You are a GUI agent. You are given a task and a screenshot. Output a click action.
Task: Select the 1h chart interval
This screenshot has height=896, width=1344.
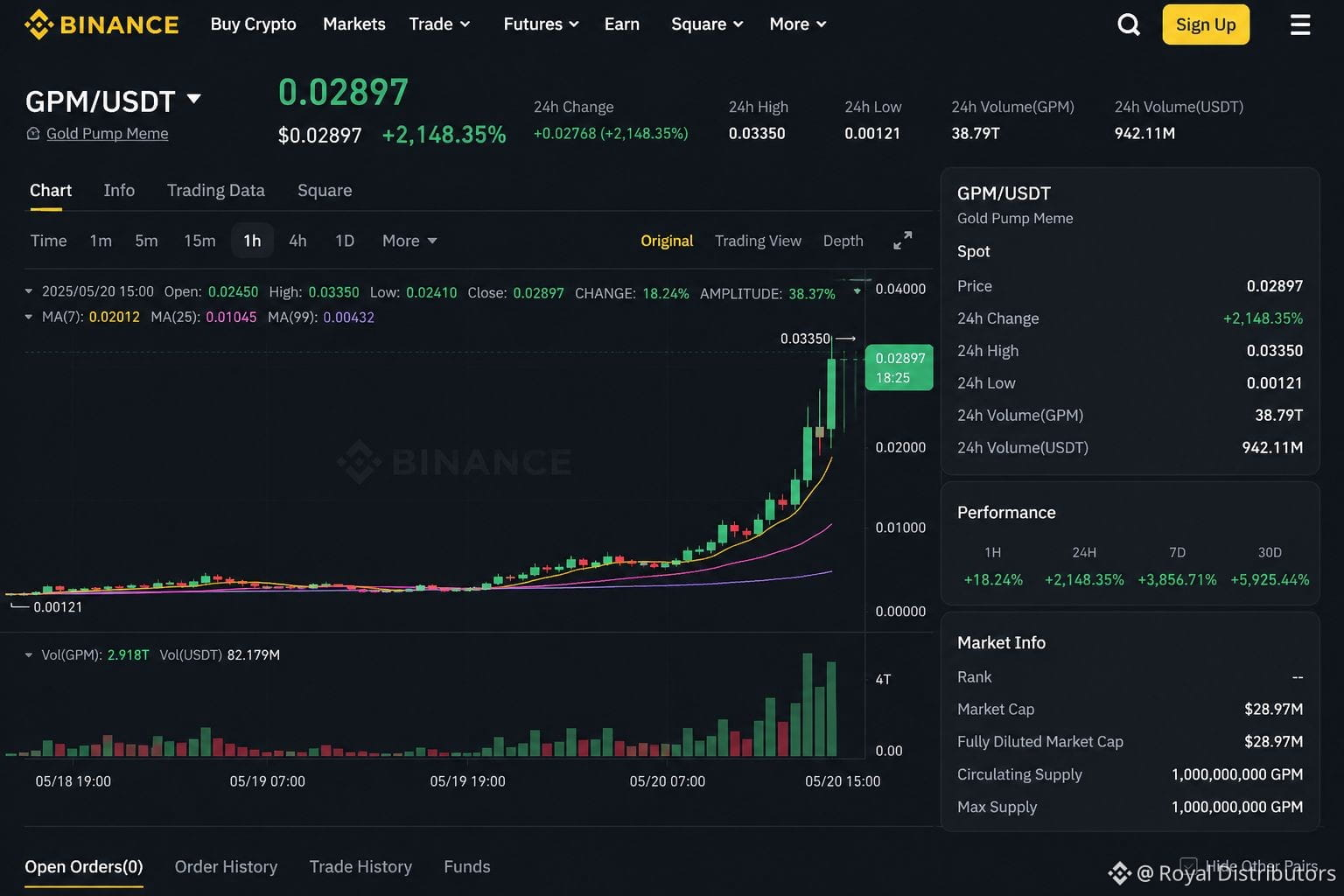pos(252,241)
